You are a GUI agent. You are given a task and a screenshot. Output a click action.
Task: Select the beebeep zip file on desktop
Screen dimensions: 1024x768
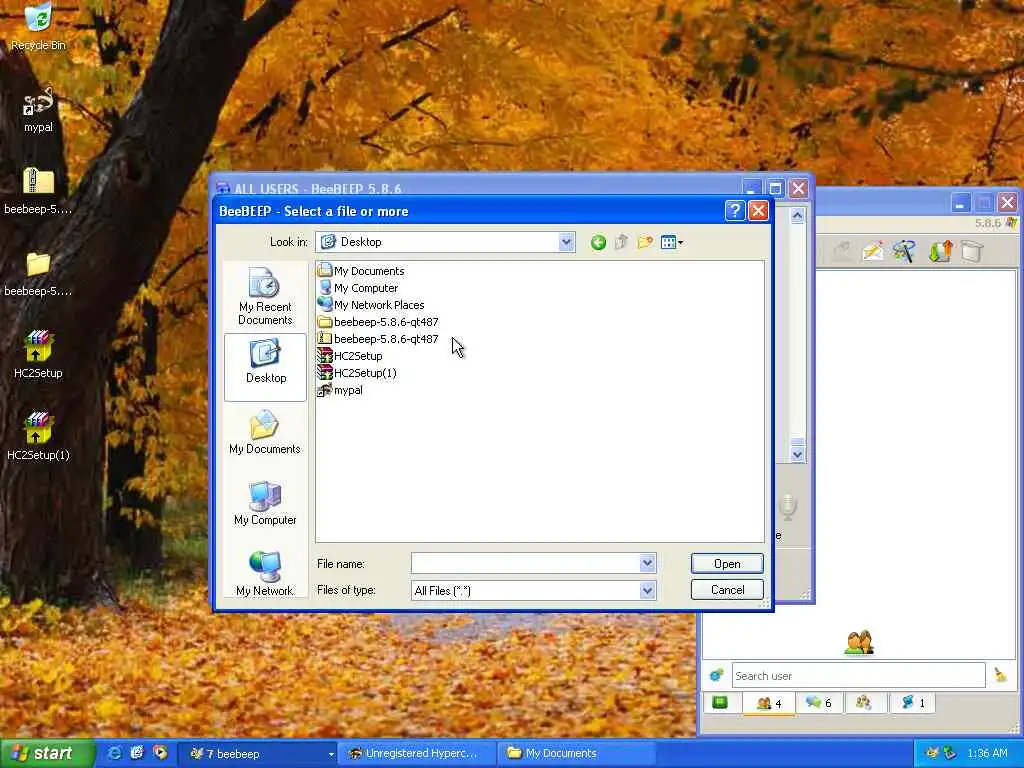pyautogui.click(x=39, y=191)
